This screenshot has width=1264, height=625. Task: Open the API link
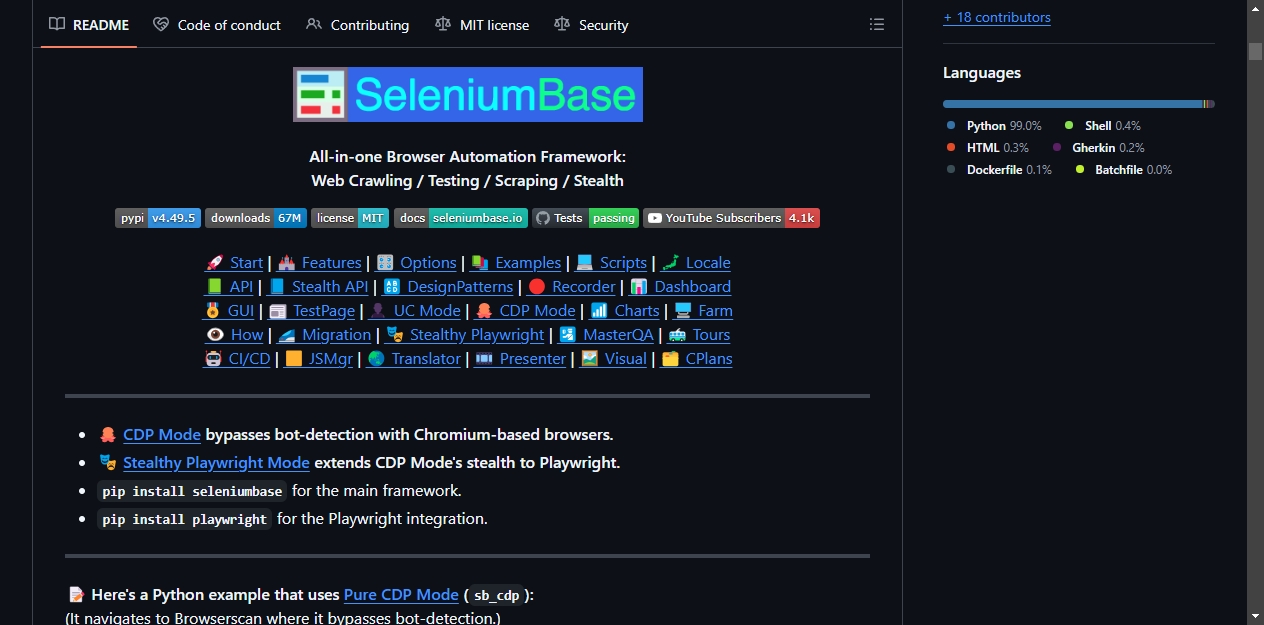[229, 287]
